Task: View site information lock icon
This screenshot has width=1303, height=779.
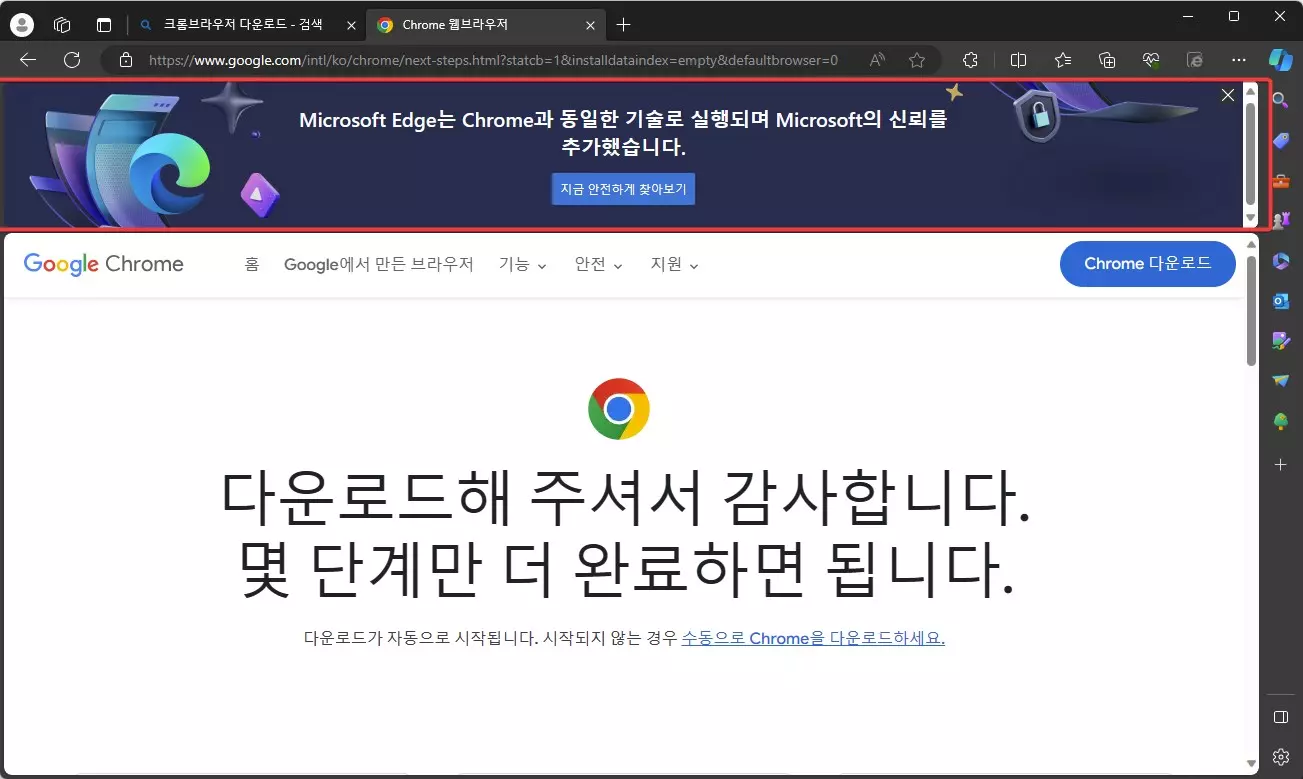Action: pyautogui.click(x=125, y=60)
